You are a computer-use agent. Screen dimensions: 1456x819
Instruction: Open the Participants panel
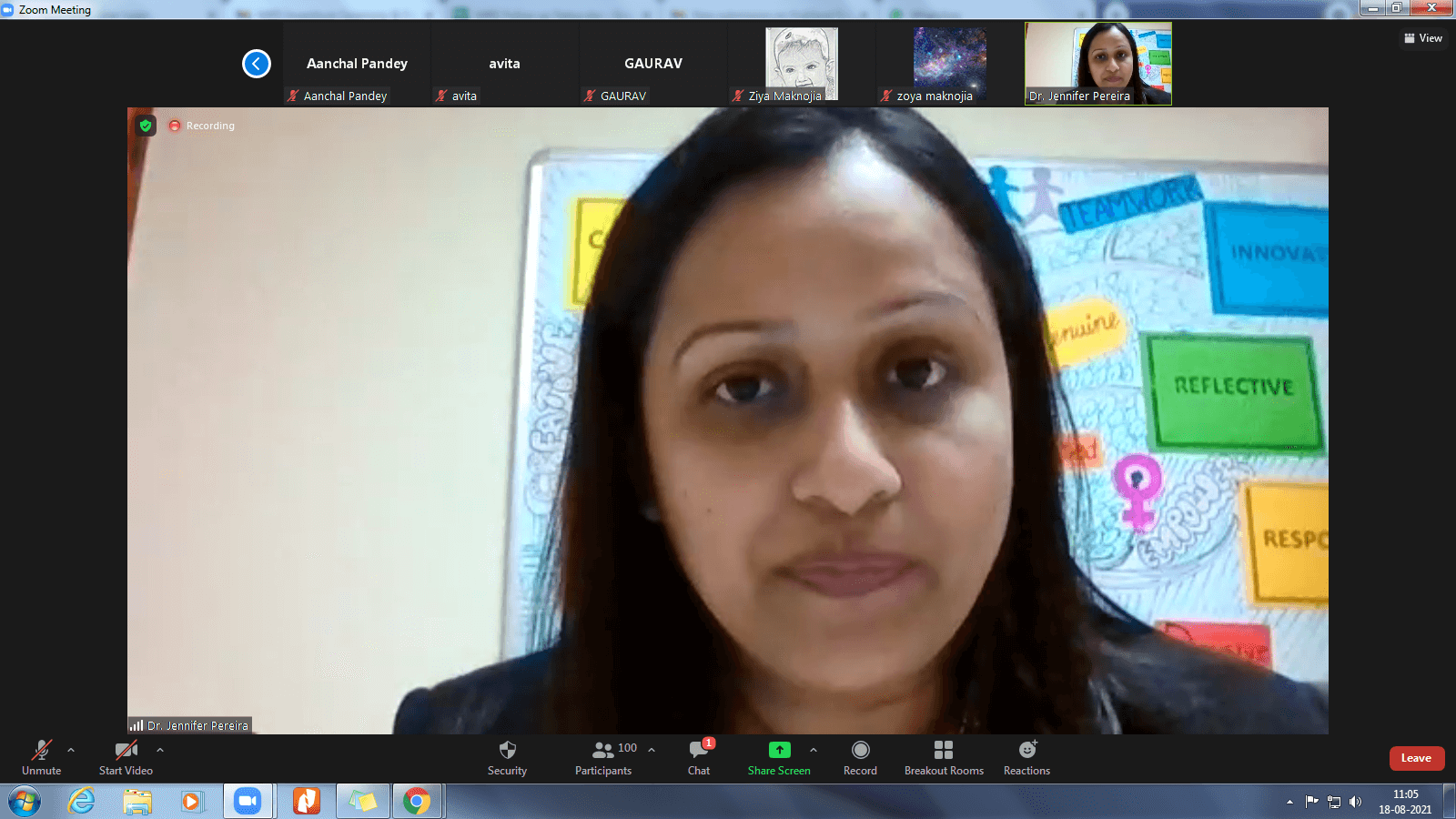pyautogui.click(x=602, y=757)
